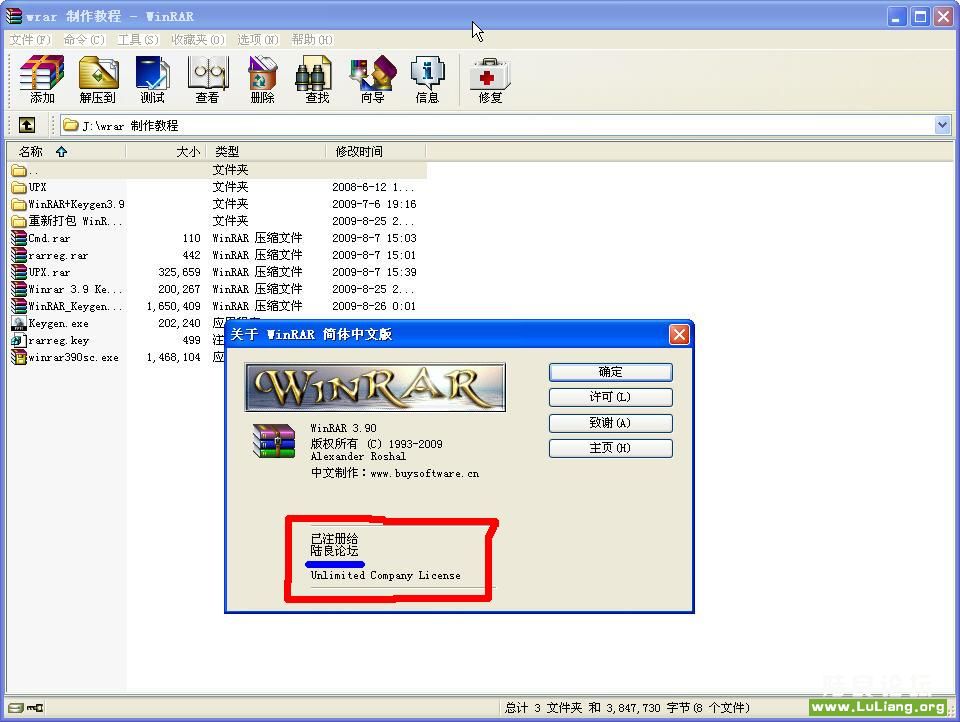Click the 信息 (Info) toolbar icon

[427, 80]
